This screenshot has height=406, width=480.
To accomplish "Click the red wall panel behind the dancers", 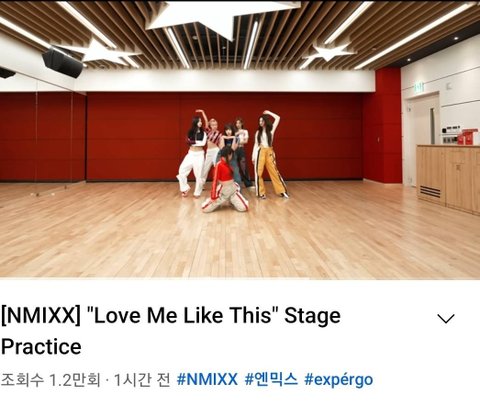I will coord(133,137).
